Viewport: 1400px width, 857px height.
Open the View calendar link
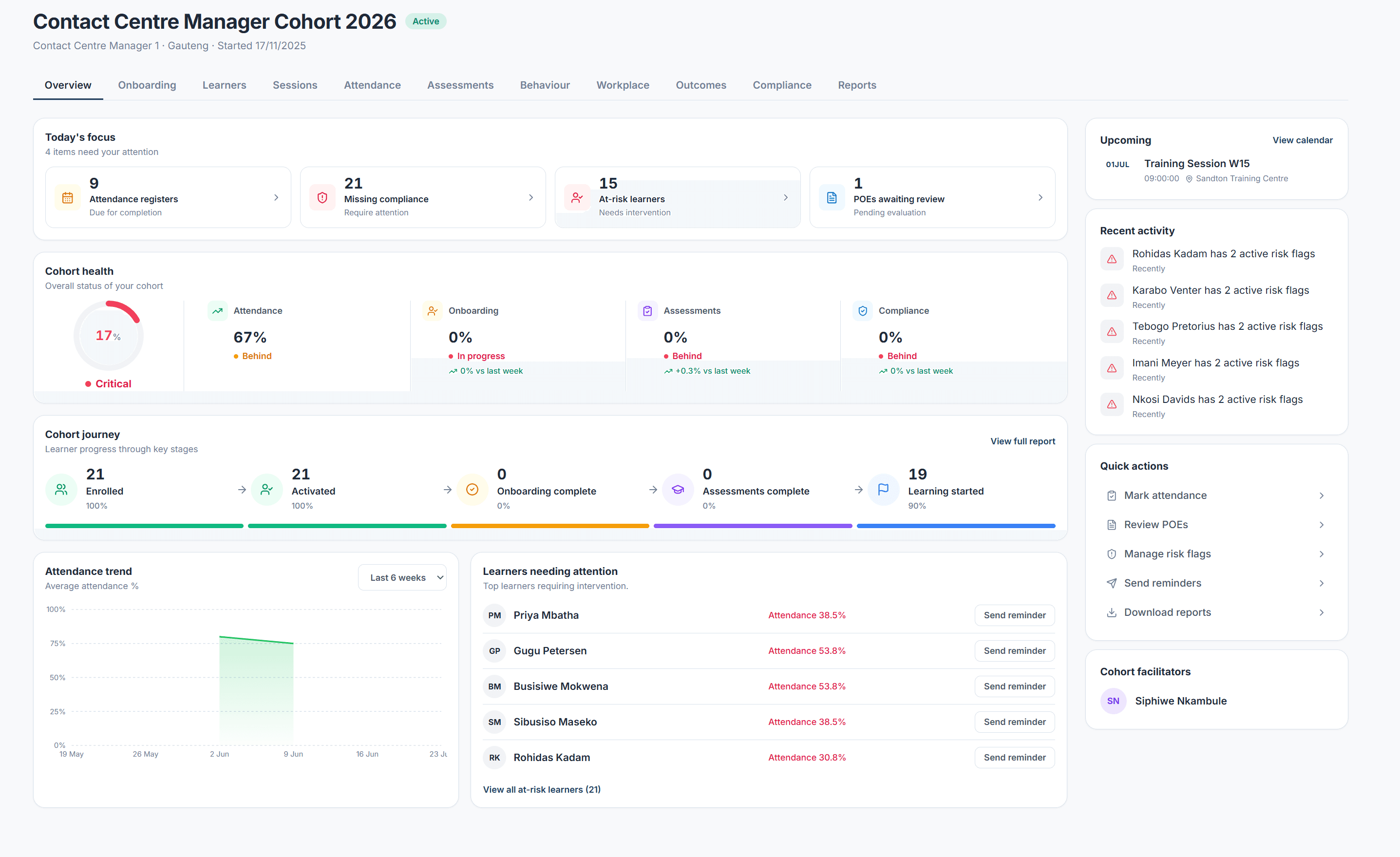pos(1302,140)
